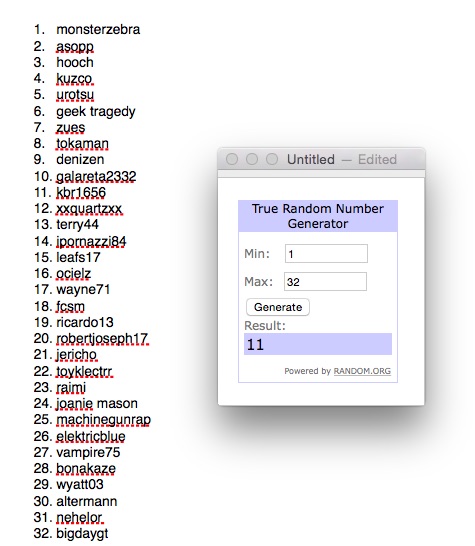Click list entry wyatt03
Viewport: 475px width, 546px height.
click(80, 485)
